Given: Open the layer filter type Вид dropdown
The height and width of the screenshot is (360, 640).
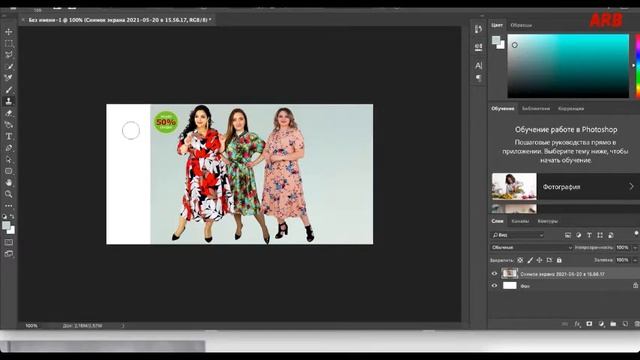Looking at the screenshot, I should pyautogui.click(x=518, y=235).
